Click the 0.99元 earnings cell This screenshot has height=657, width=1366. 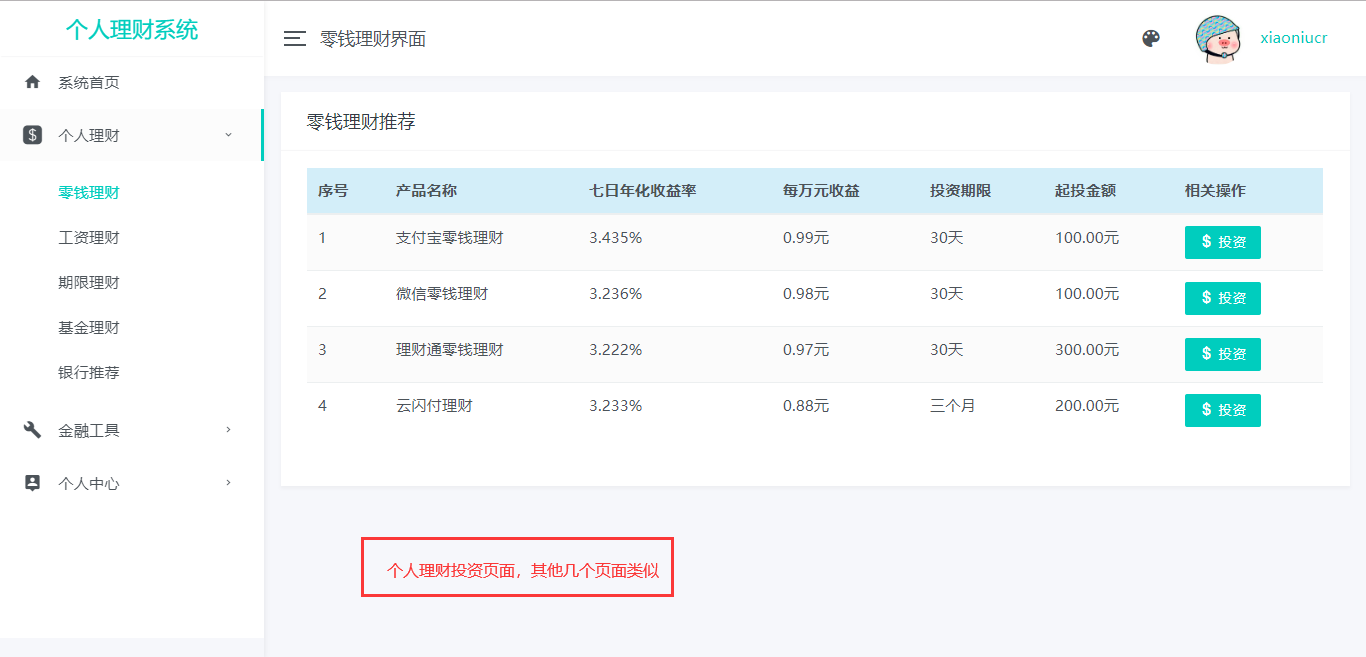coord(806,238)
